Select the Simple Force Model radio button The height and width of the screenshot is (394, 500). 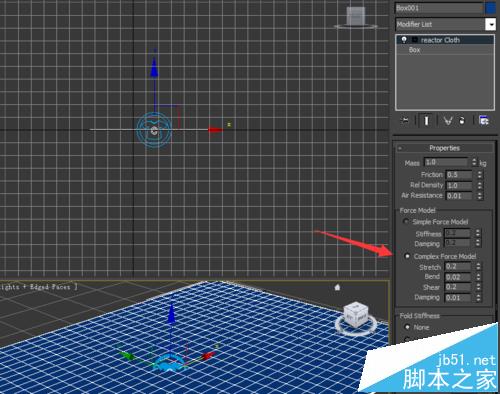point(406,221)
